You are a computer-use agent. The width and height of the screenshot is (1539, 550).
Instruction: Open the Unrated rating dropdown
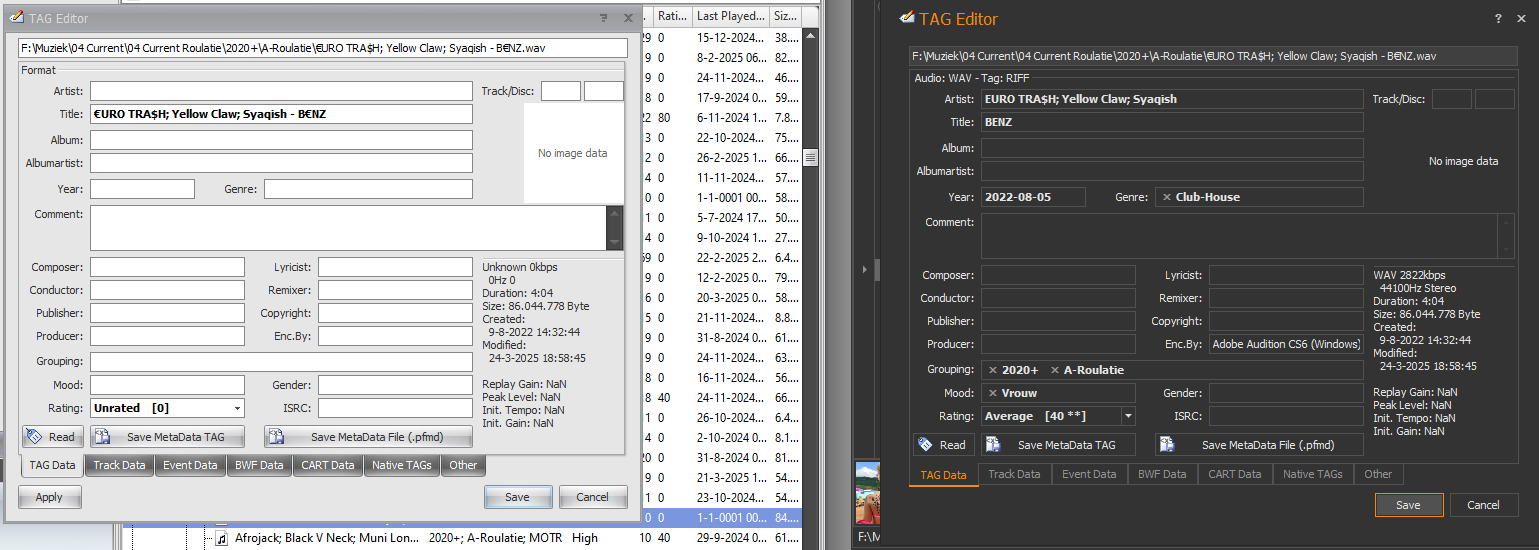tap(237, 408)
